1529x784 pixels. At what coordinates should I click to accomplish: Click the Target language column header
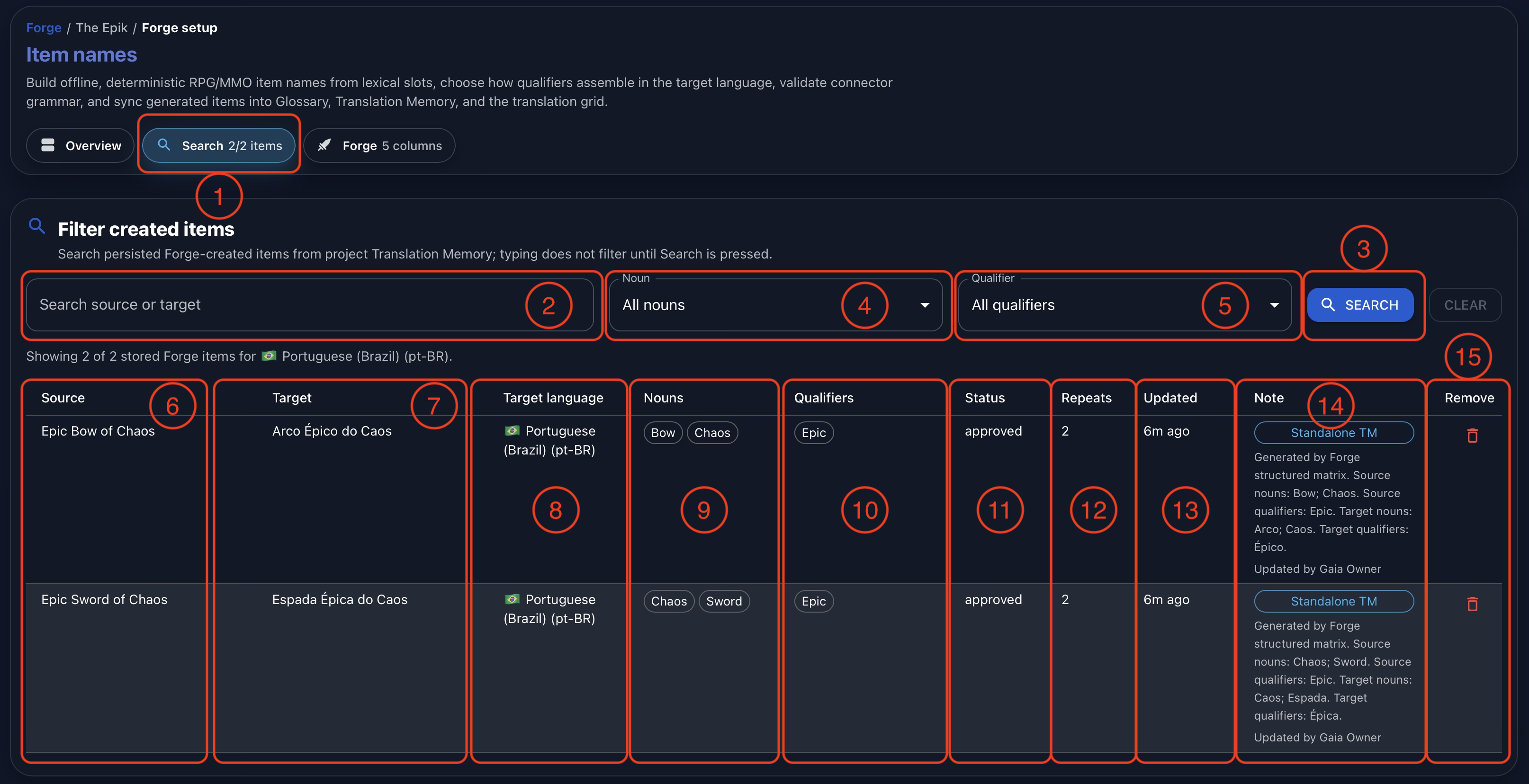tap(553, 398)
